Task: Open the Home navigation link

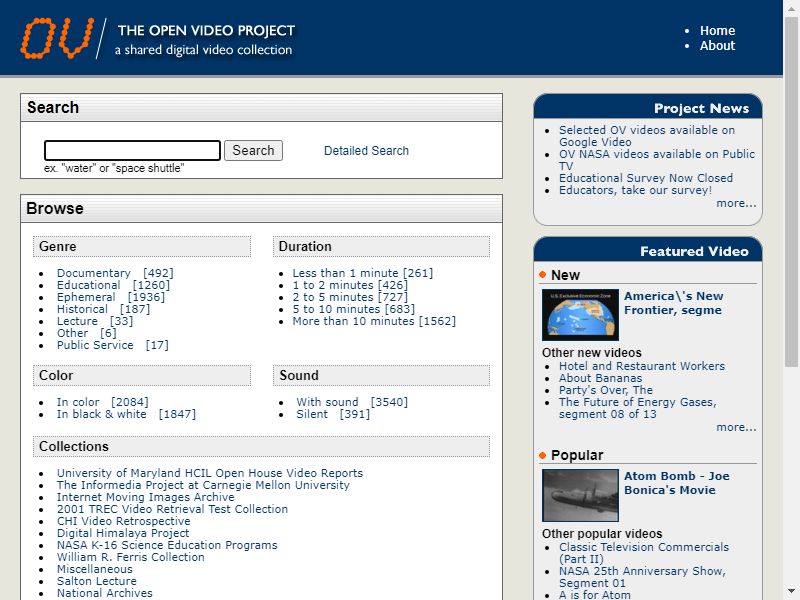Action: [717, 31]
